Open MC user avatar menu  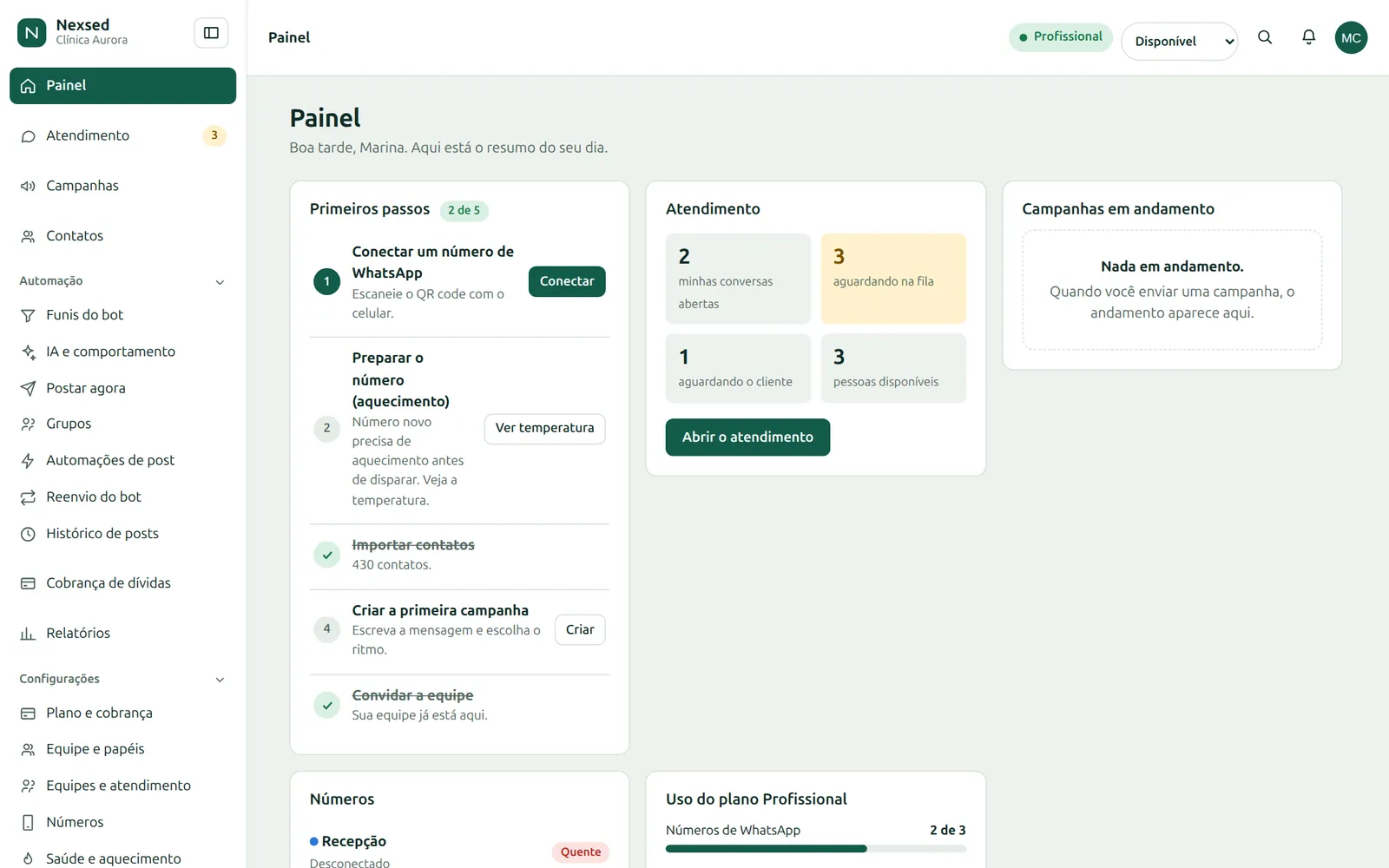1351,37
